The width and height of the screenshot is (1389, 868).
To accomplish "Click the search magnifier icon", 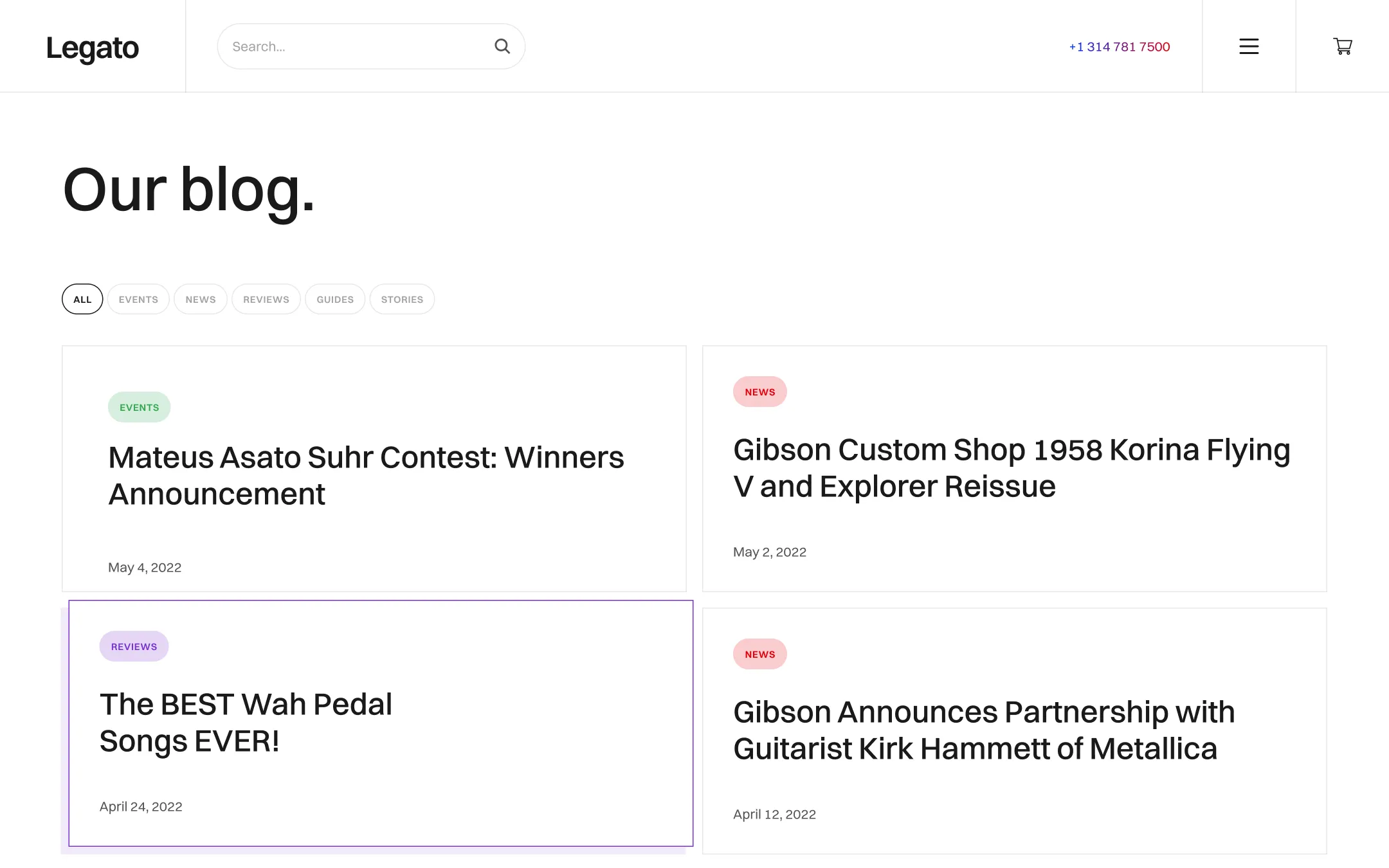I will (x=502, y=46).
